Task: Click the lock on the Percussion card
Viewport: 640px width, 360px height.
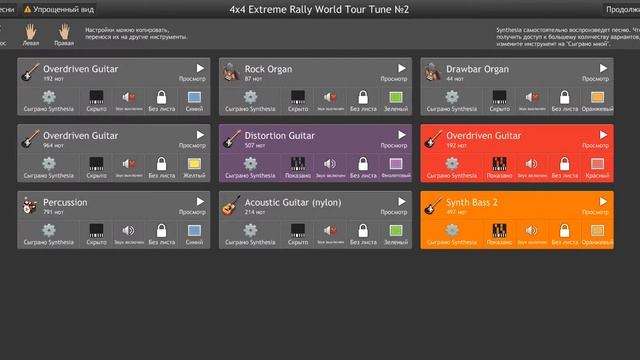Action: [162, 231]
